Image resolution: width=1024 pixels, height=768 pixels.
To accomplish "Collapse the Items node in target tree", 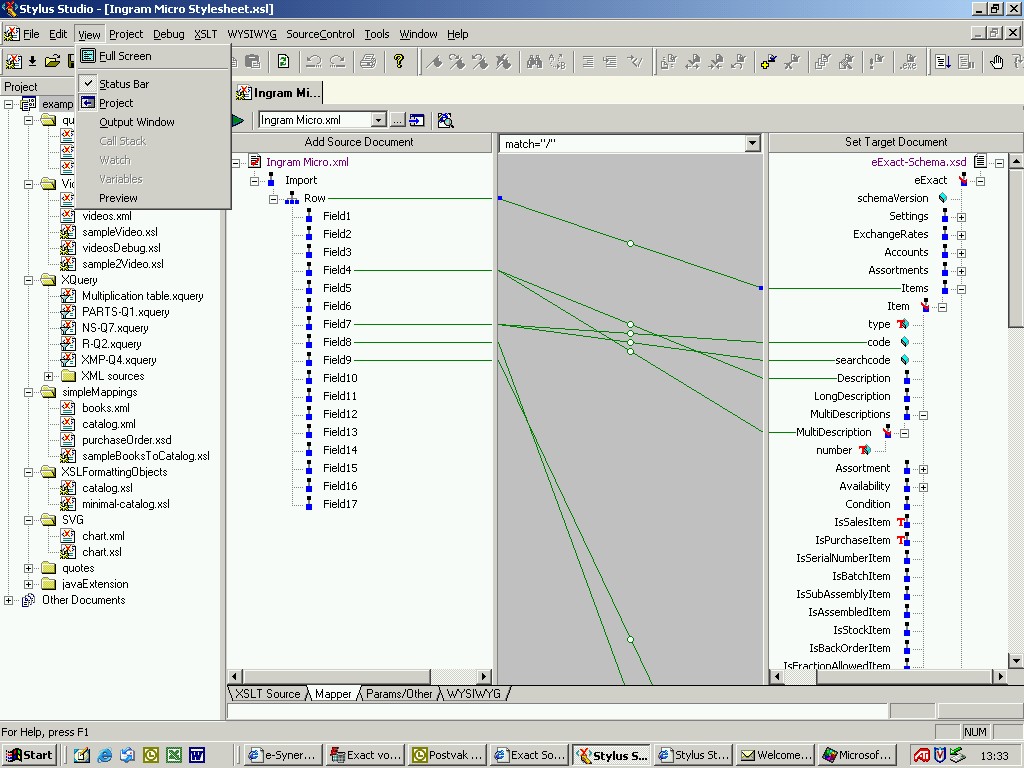I will pos(961,289).
